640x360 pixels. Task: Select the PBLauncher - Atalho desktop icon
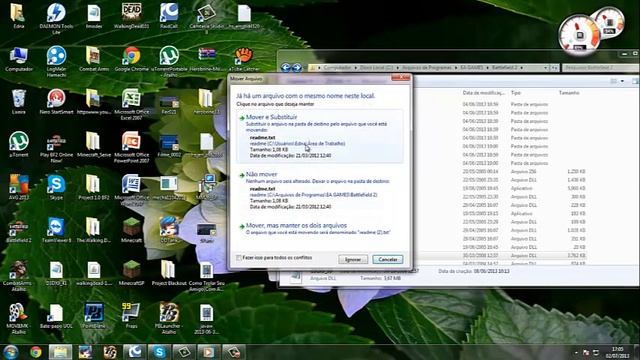[x=169, y=318]
